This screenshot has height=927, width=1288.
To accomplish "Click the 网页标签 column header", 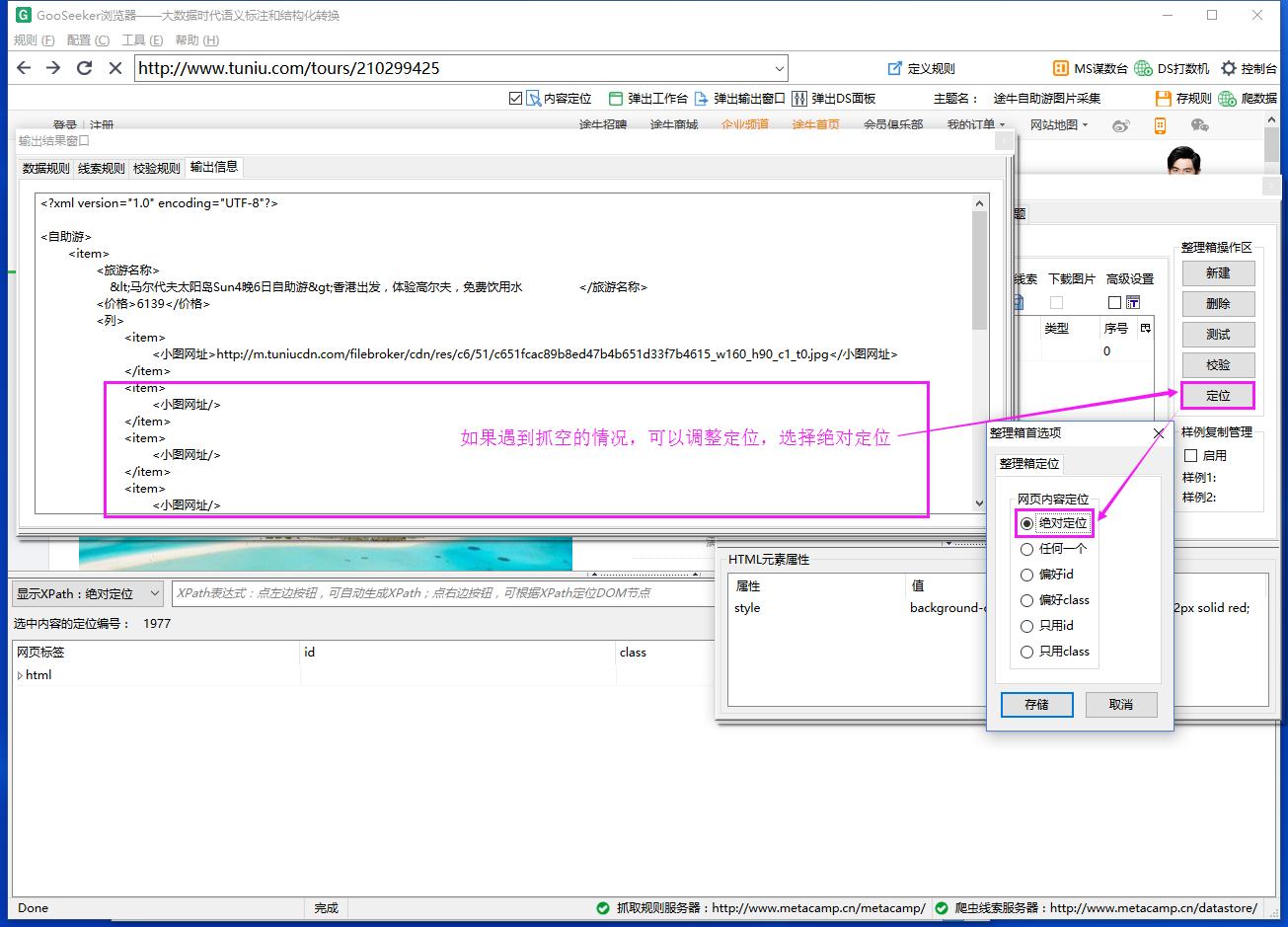I will click(x=156, y=653).
